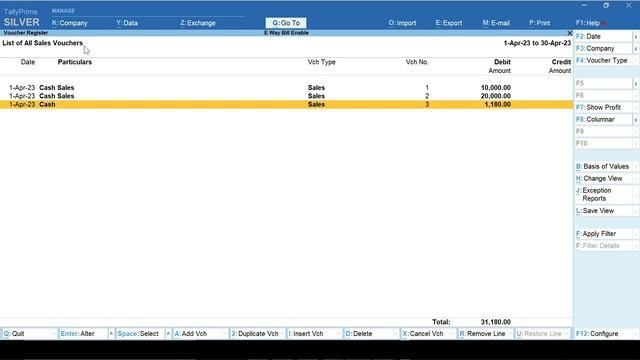Click Q: Quit in bottom bar
640x360 pixels.
(27, 333)
